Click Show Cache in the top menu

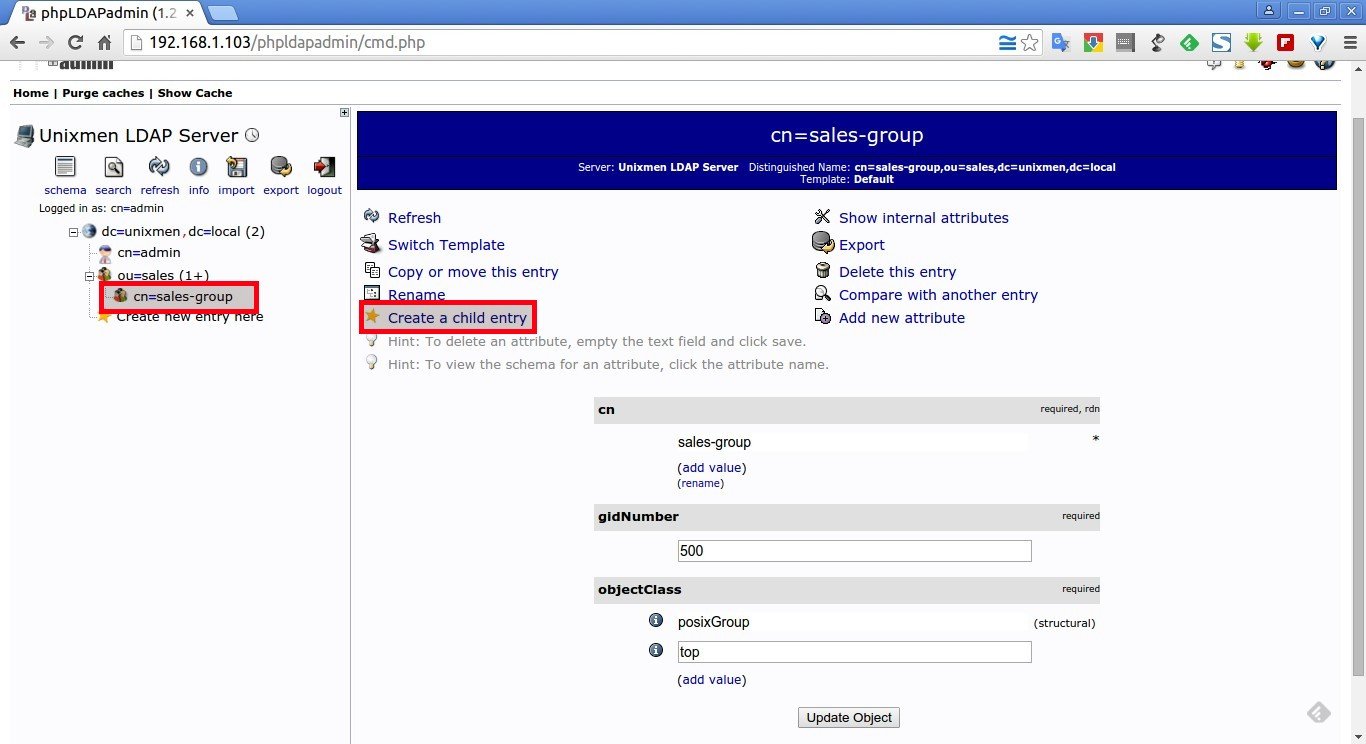(x=195, y=93)
